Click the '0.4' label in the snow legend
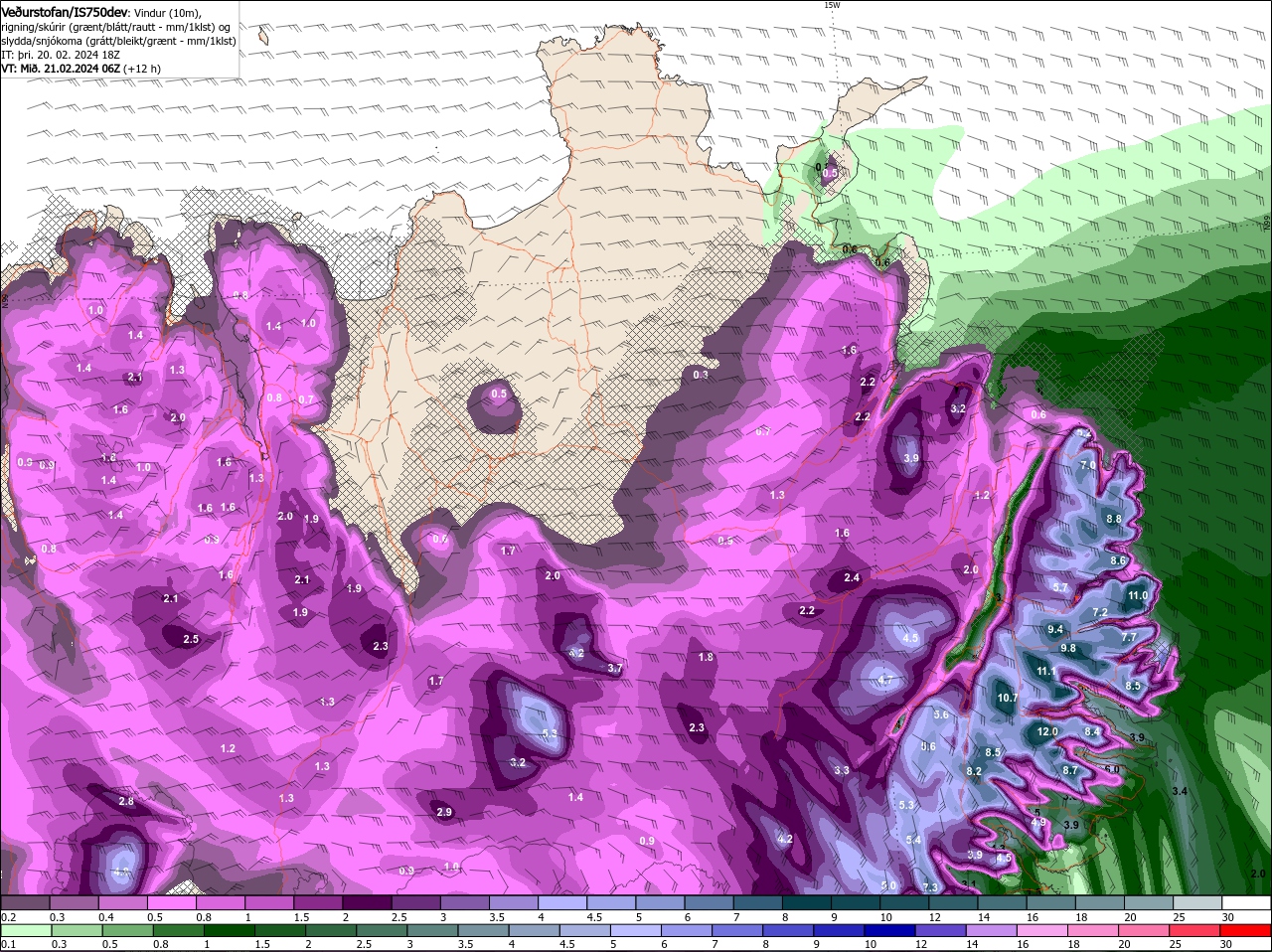Viewport: 1272px width, 952px height. tap(105, 917)
